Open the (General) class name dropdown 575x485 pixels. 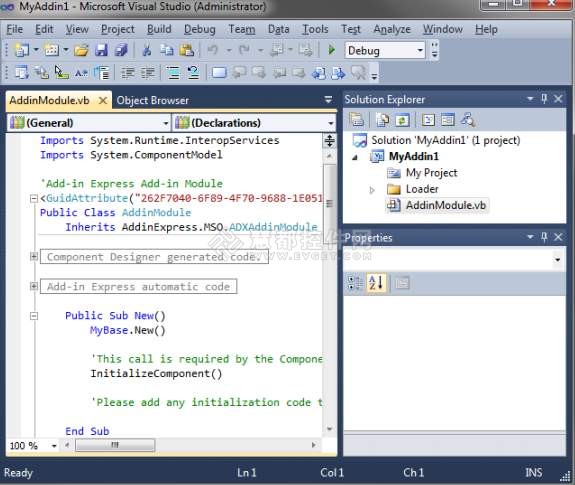pos(166,123)
